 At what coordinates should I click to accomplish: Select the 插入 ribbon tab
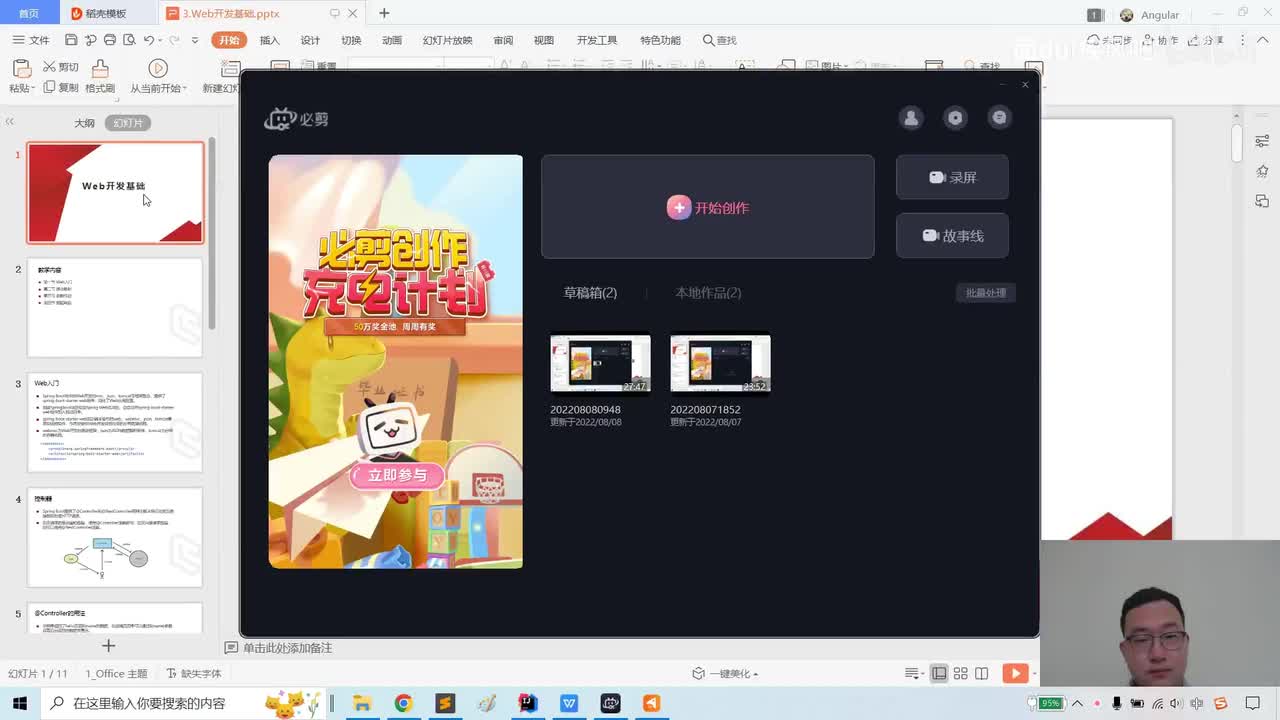270,40
